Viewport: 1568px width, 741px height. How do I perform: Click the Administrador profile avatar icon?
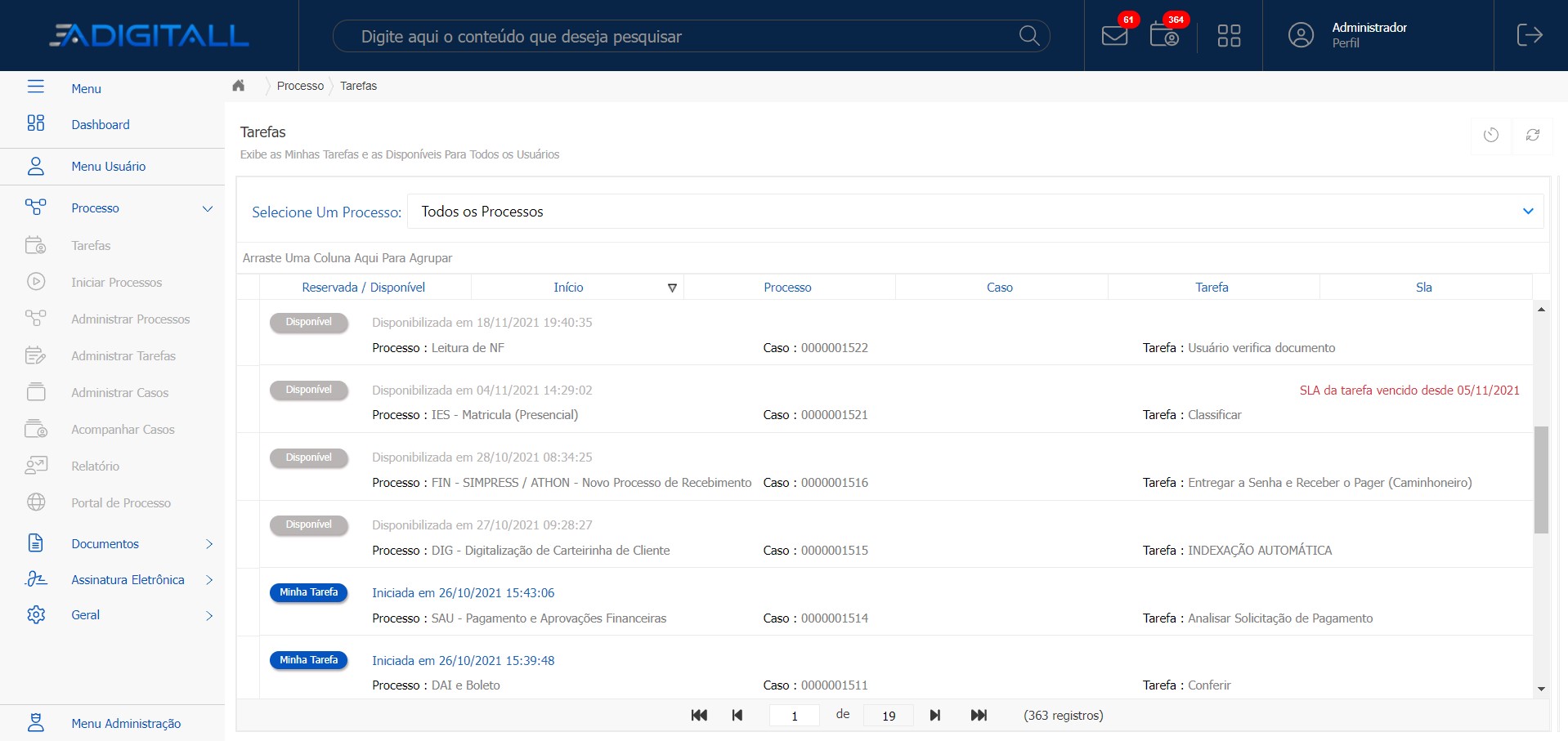1301,35
